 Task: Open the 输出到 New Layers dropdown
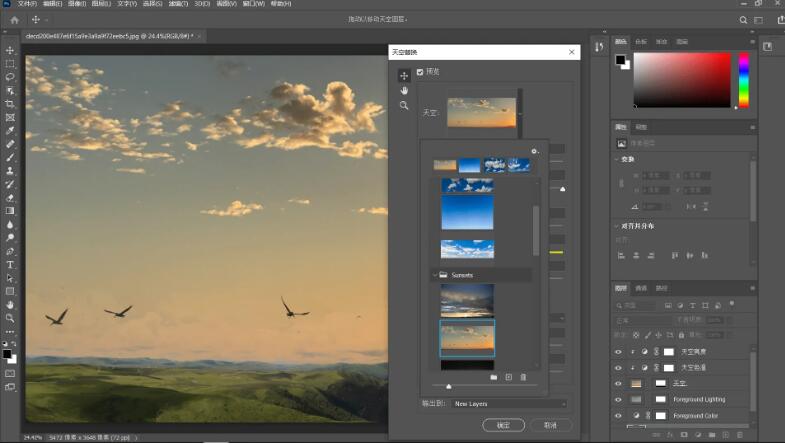(508, 404)
